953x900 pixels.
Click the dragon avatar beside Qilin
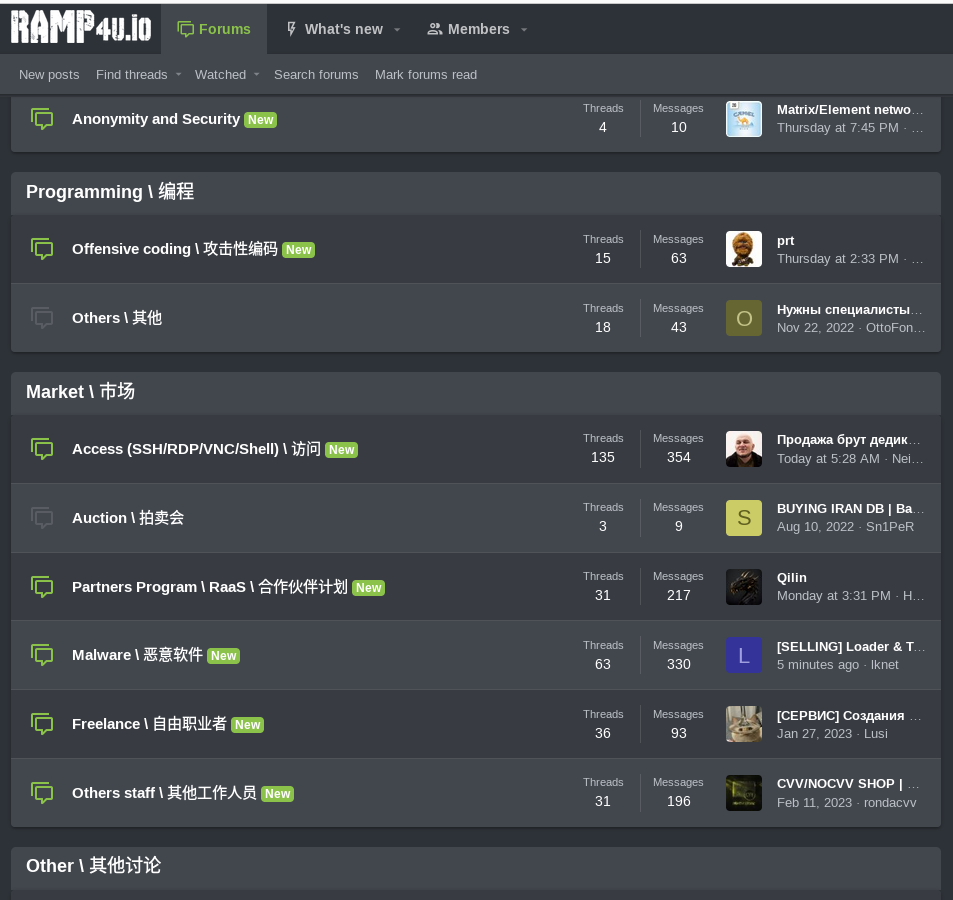pos(744,587)
